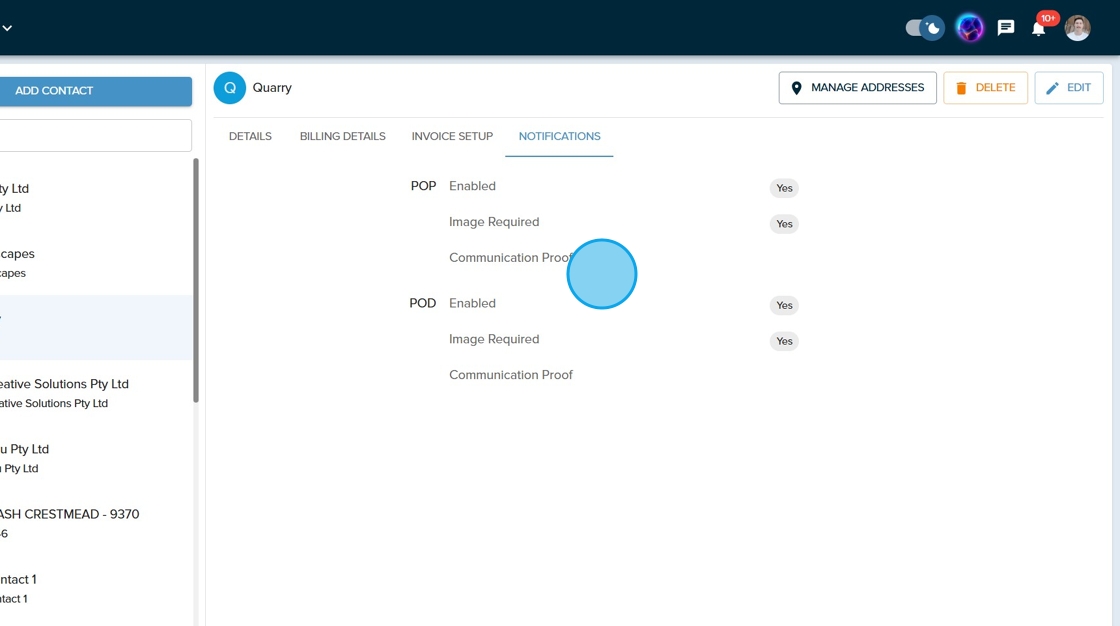Click the Quarry contact avatar icon
The image size is (1120, 626).
229,88
